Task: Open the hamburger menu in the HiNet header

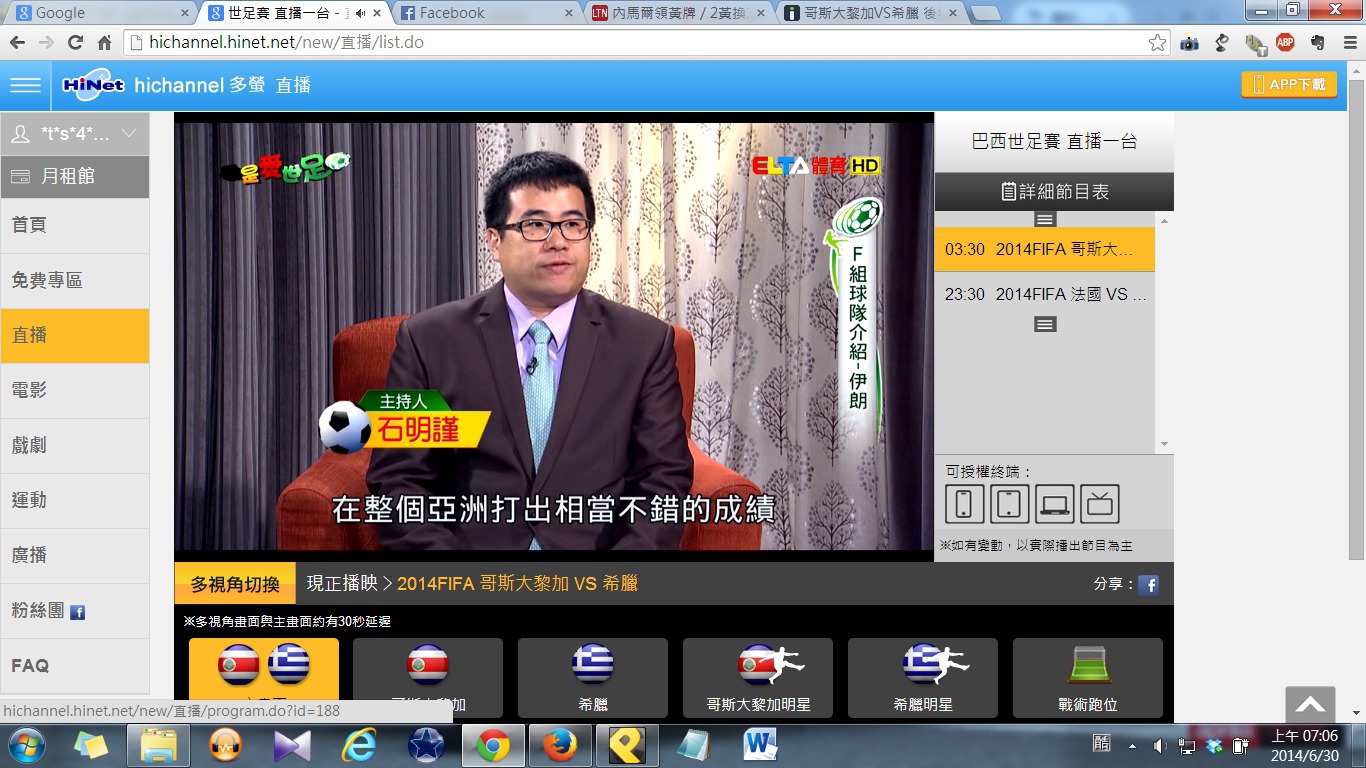Action: [x=25, y=85]
